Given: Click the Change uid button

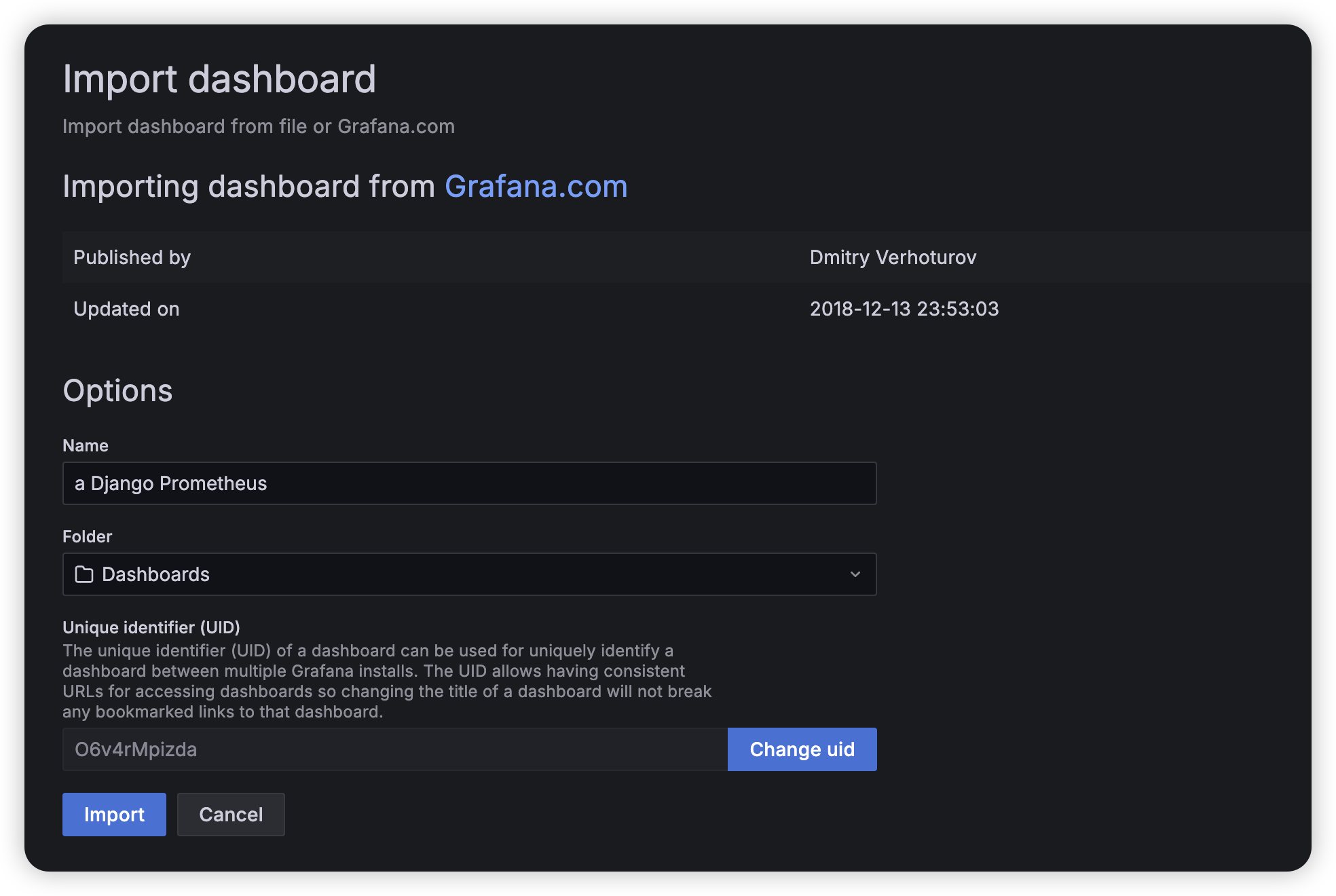Looking at the screenshot, I should (x=802, y=749).
